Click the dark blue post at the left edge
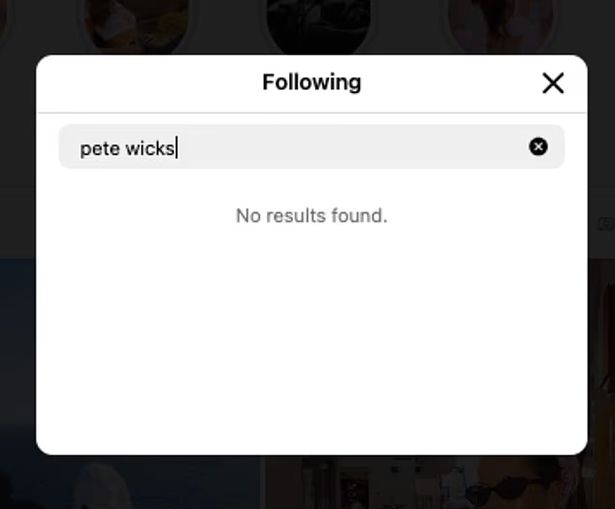This screenshot has width=615, height=509. click(x=18, y=353)
